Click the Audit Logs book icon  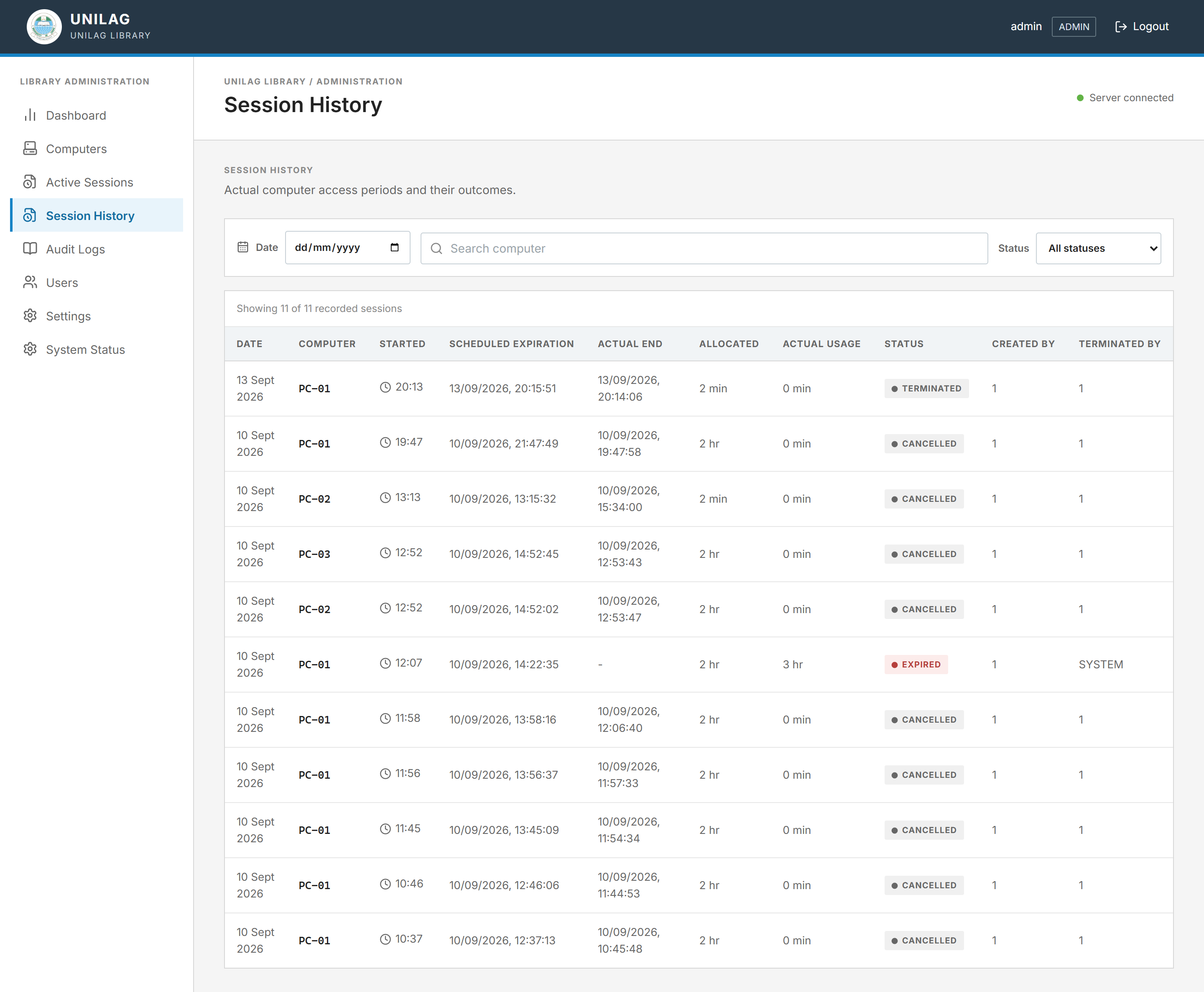(30, 249)
